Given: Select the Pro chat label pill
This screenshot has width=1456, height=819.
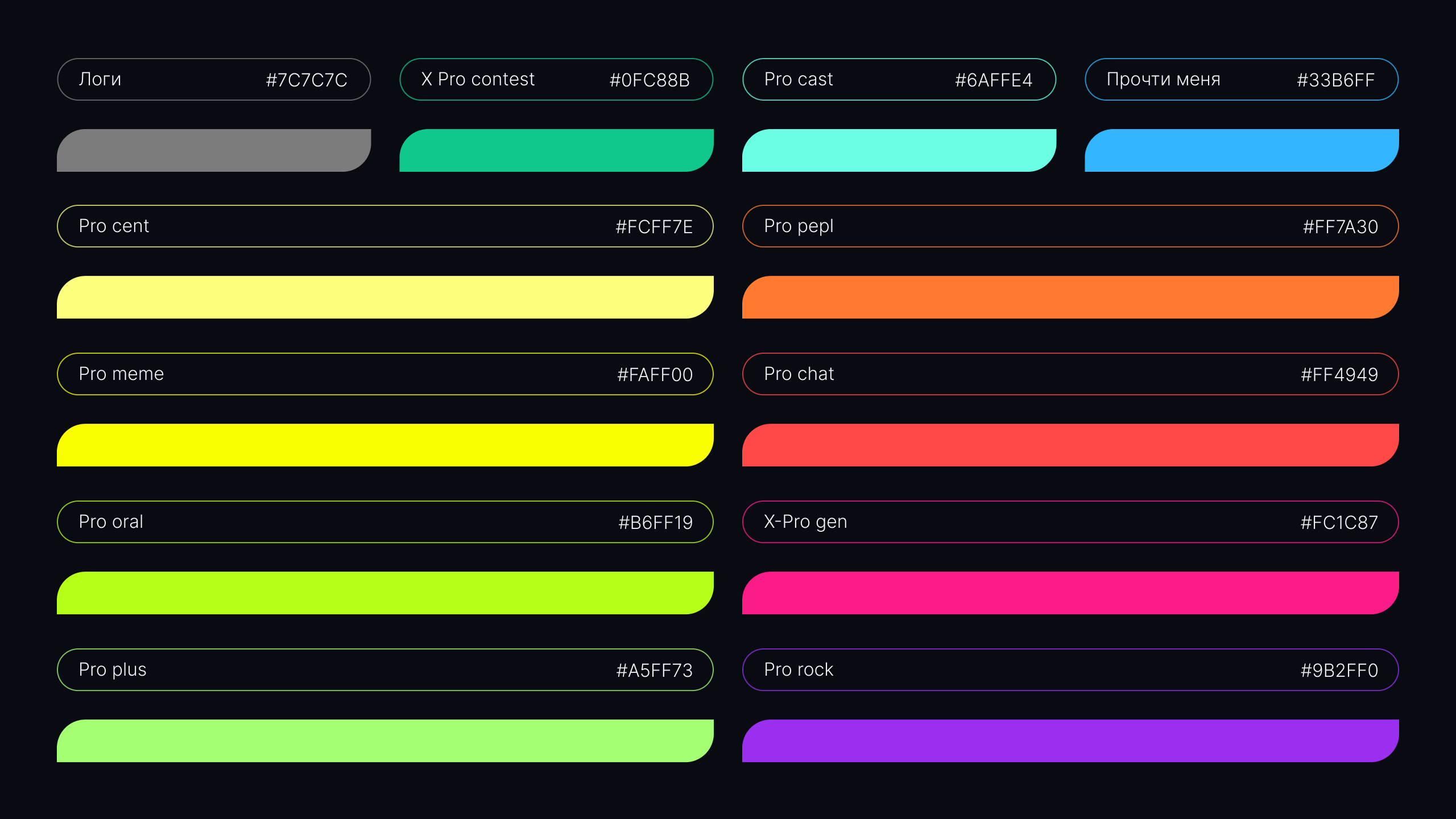Looking at the screenshot, I should coord(1070,374).
